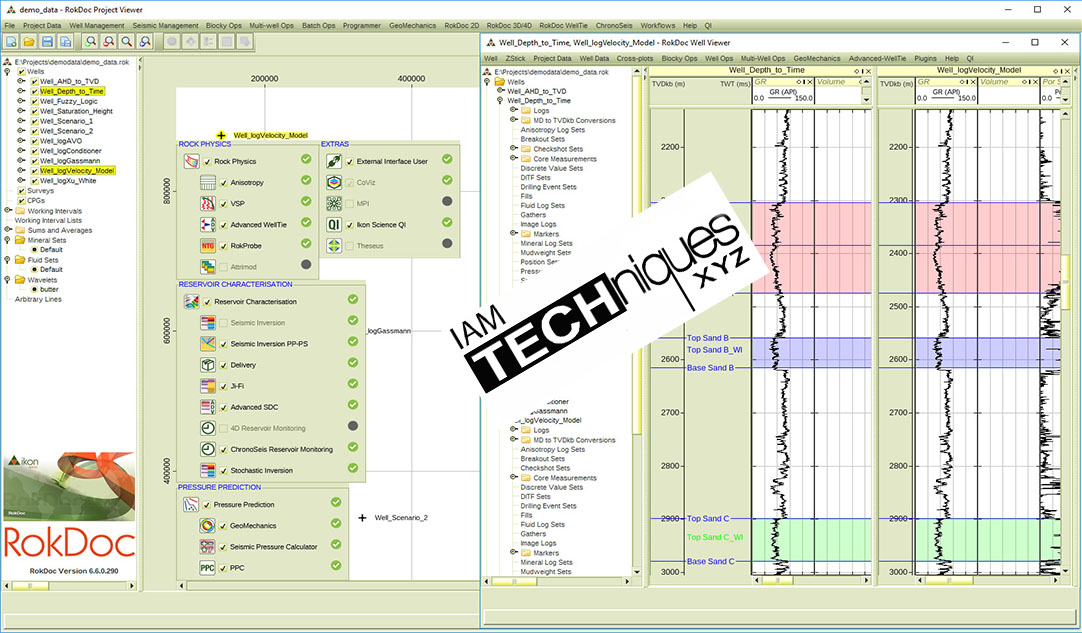Image resolution: width=1082 pixels, height=633 pixels.
Task: Expand the Sums and Averages folder
Action: (8, 230)
